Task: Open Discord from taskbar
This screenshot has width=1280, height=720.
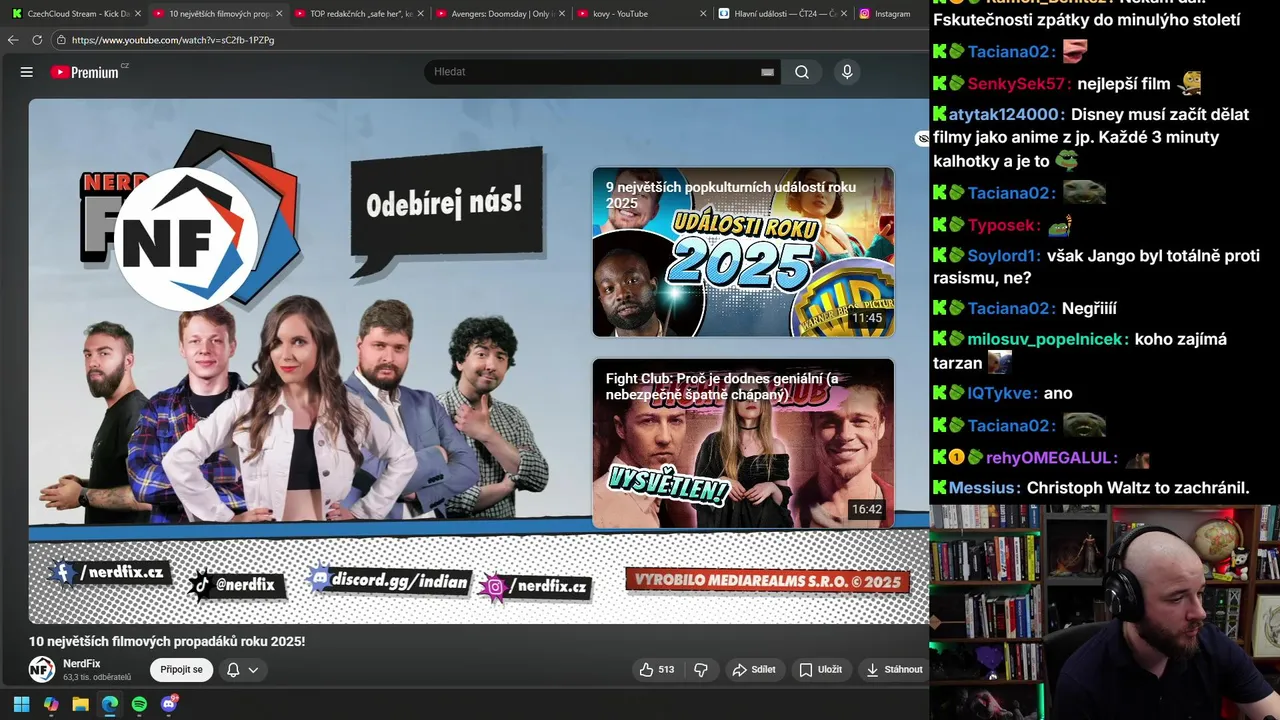Action: point(169,704)
